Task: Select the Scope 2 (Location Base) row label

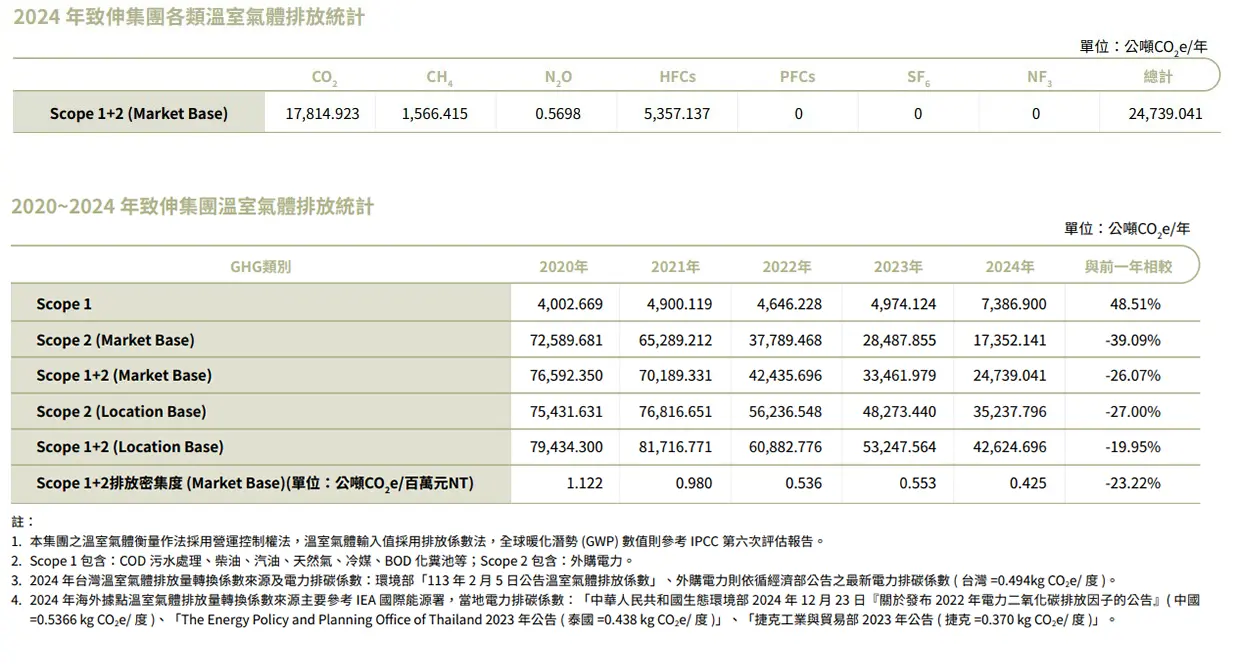Action: click(121, 412)
